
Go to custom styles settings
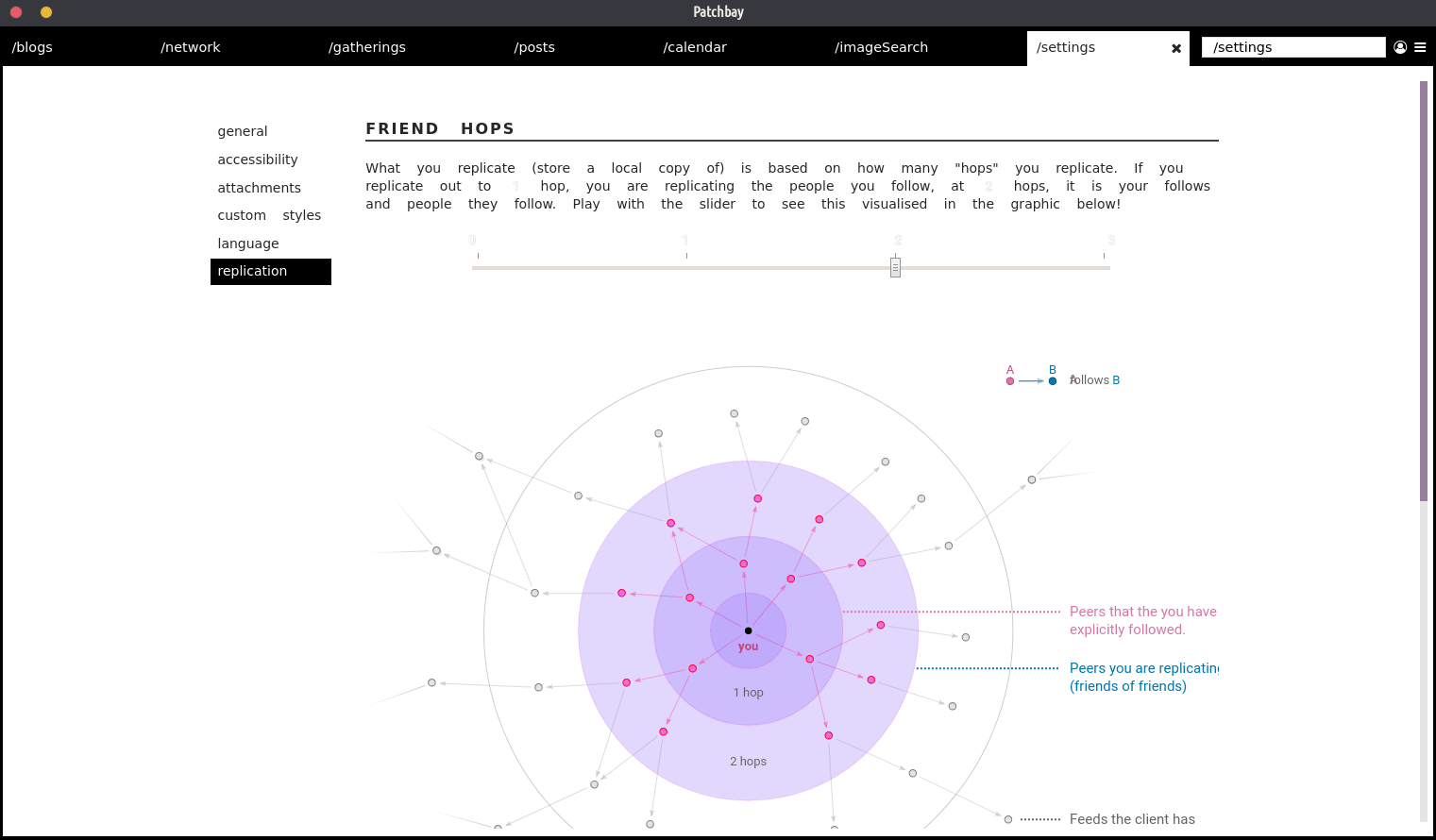coord(269,215)
